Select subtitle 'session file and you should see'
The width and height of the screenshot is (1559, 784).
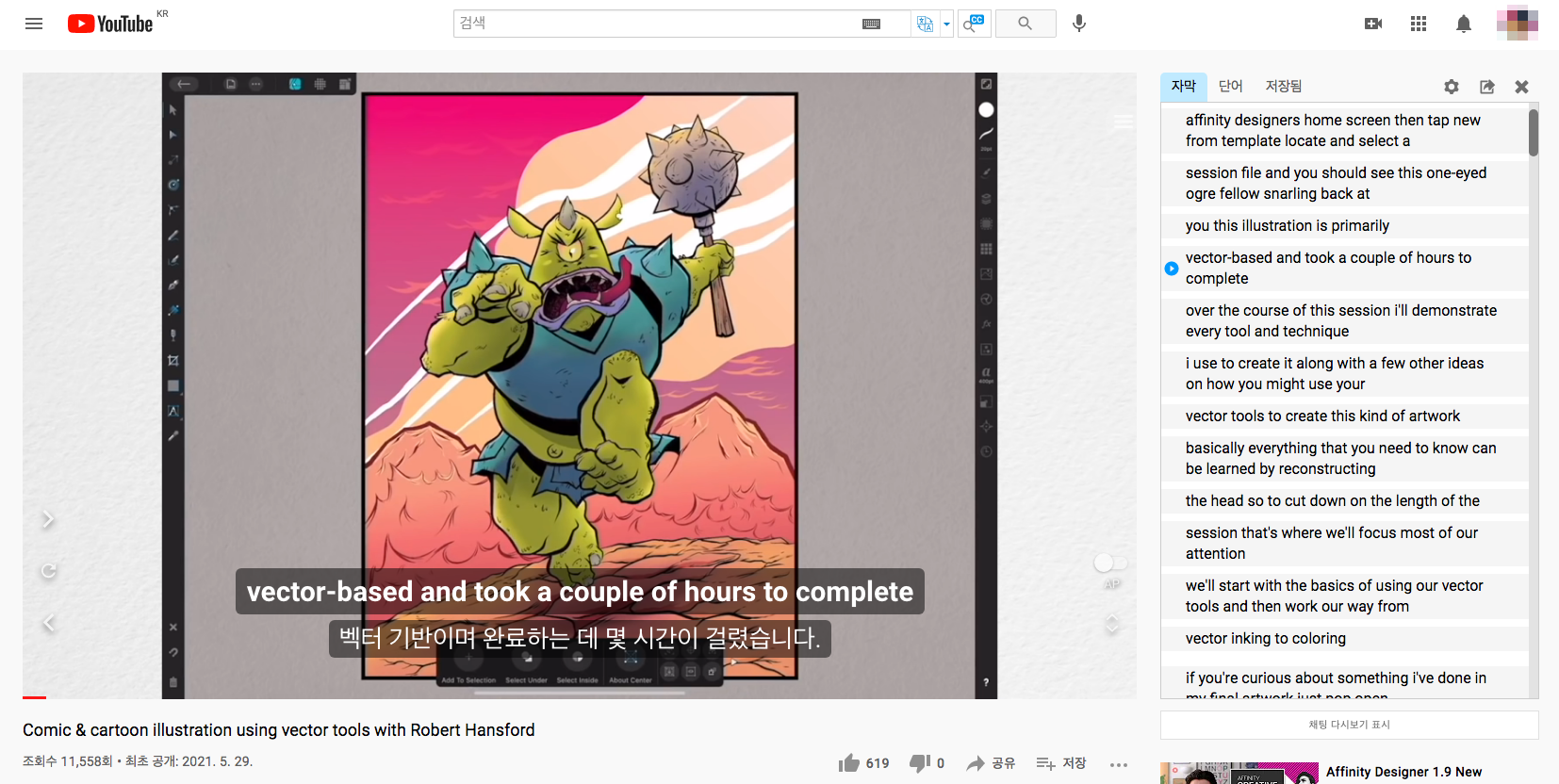point(1345,183)
